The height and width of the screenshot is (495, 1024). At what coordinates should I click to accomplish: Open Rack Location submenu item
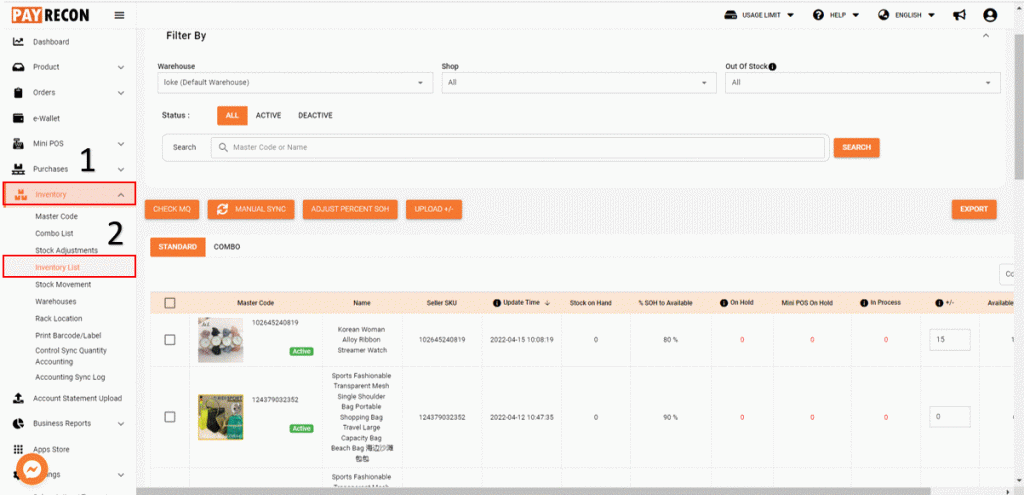[59, 319]
